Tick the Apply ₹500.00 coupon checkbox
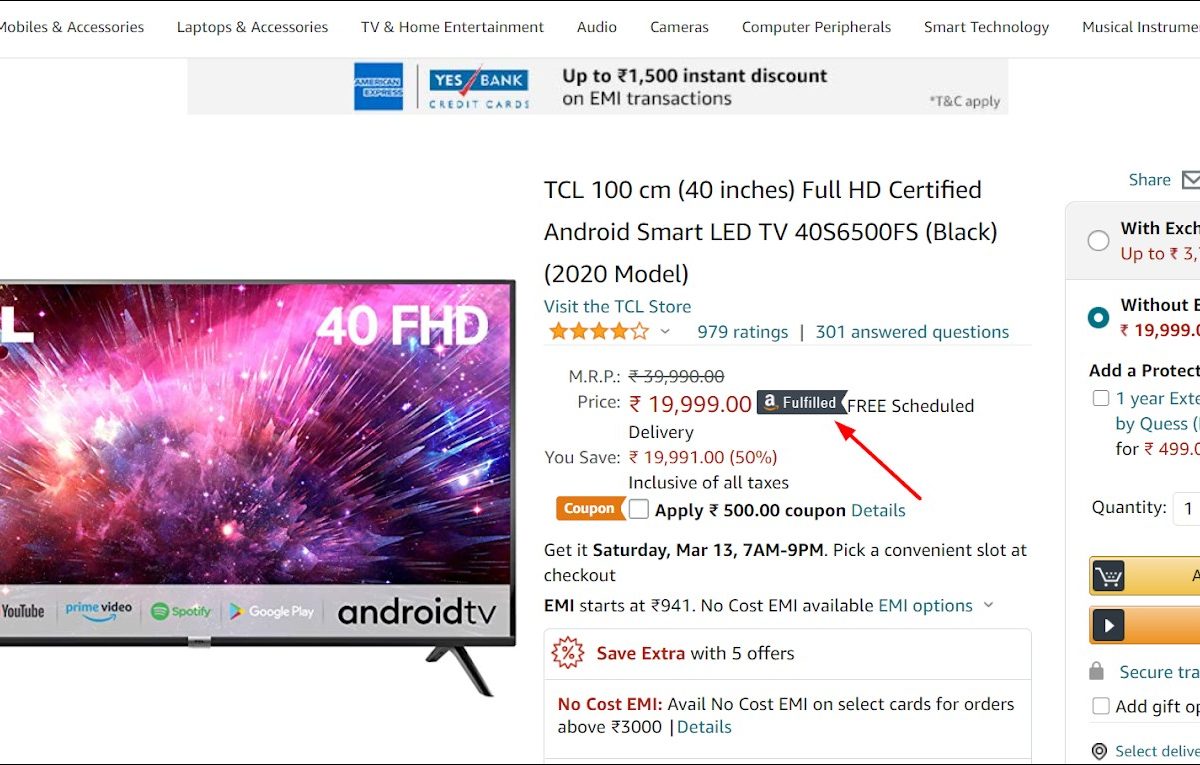Screen dimensions: 1200x765 [x=639, y=509]
